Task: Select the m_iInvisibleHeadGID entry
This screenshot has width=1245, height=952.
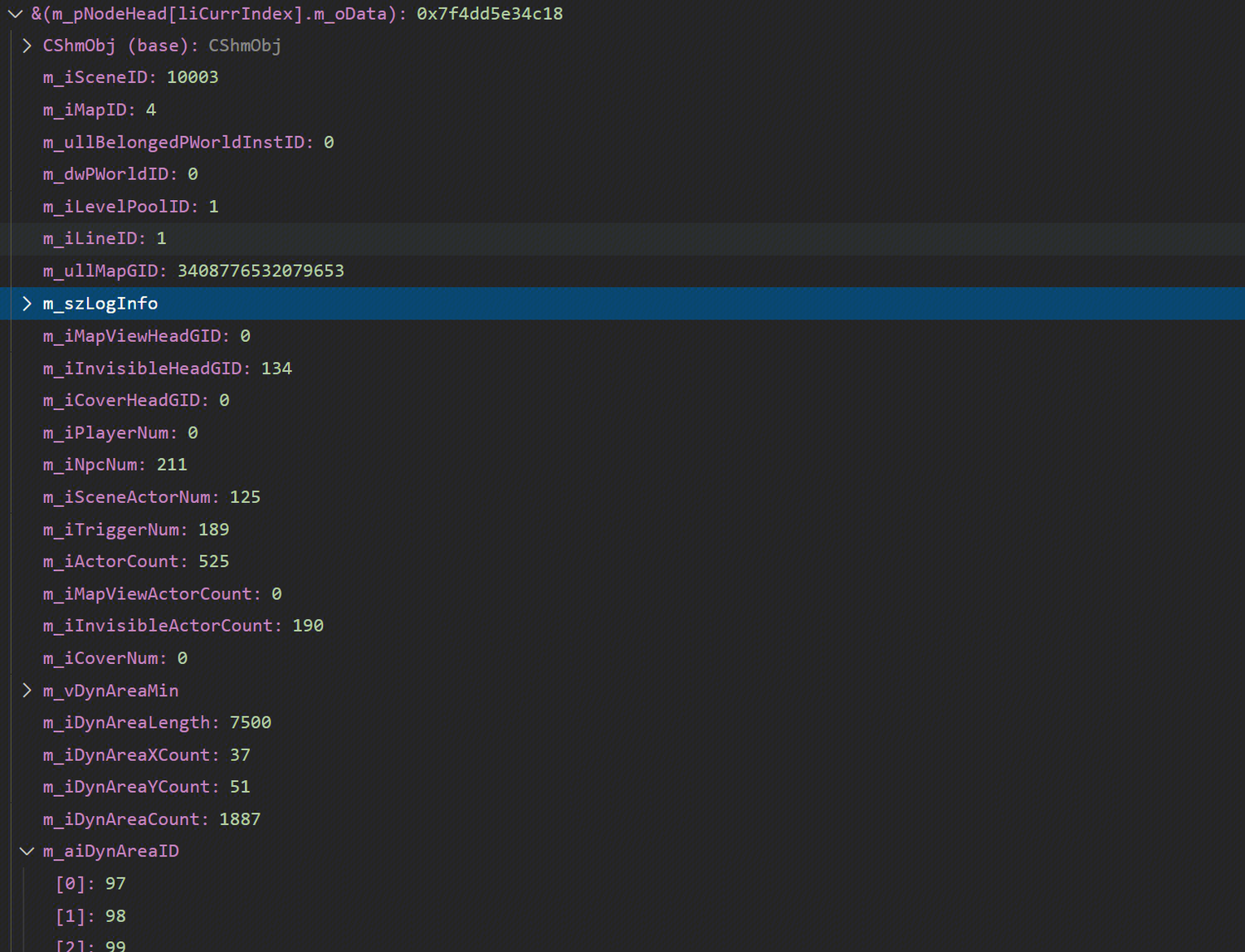Action: click(x=167, y=369)
